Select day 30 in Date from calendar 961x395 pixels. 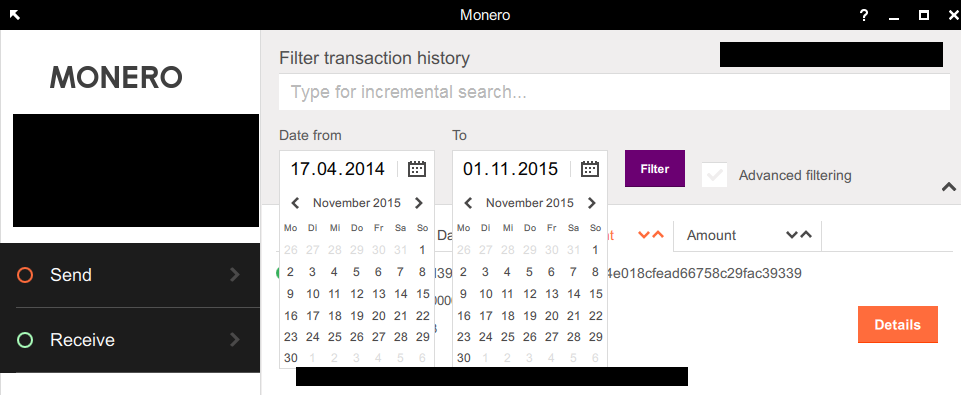291,358
